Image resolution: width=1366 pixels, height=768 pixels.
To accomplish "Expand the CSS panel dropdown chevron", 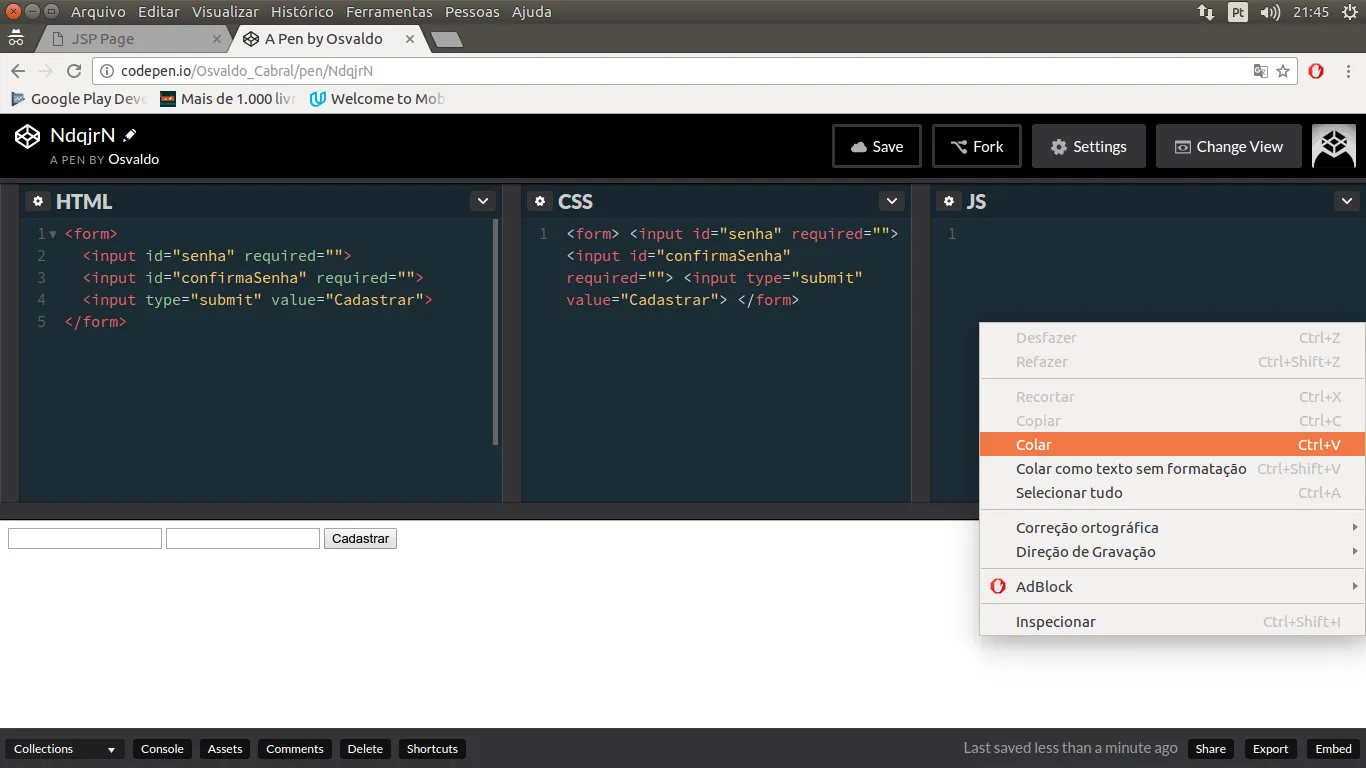I will click(892, 201).
